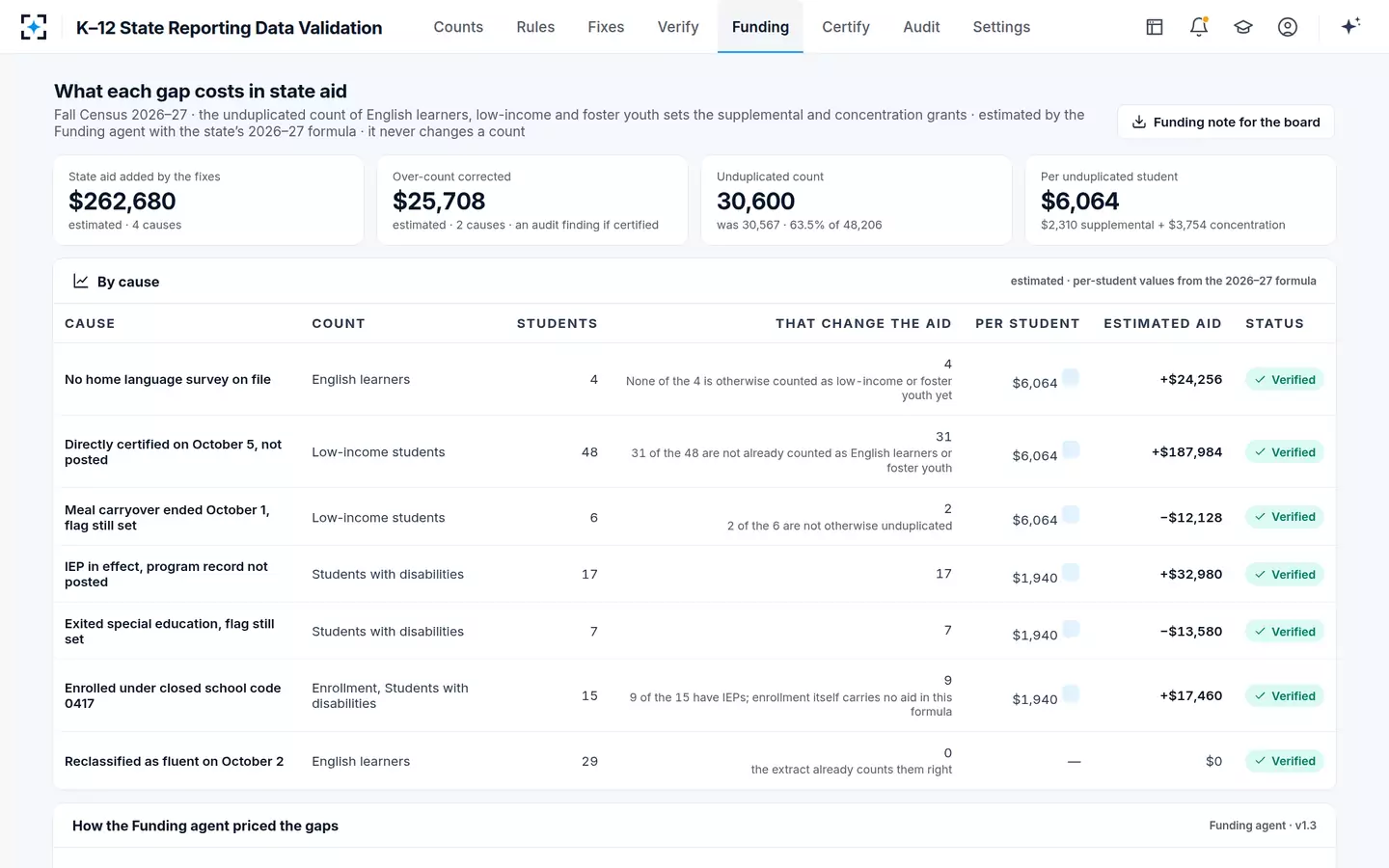Click Verified badge for Directly certified row
This screenshot has height=868, width=1389.
pos(1284,451)
